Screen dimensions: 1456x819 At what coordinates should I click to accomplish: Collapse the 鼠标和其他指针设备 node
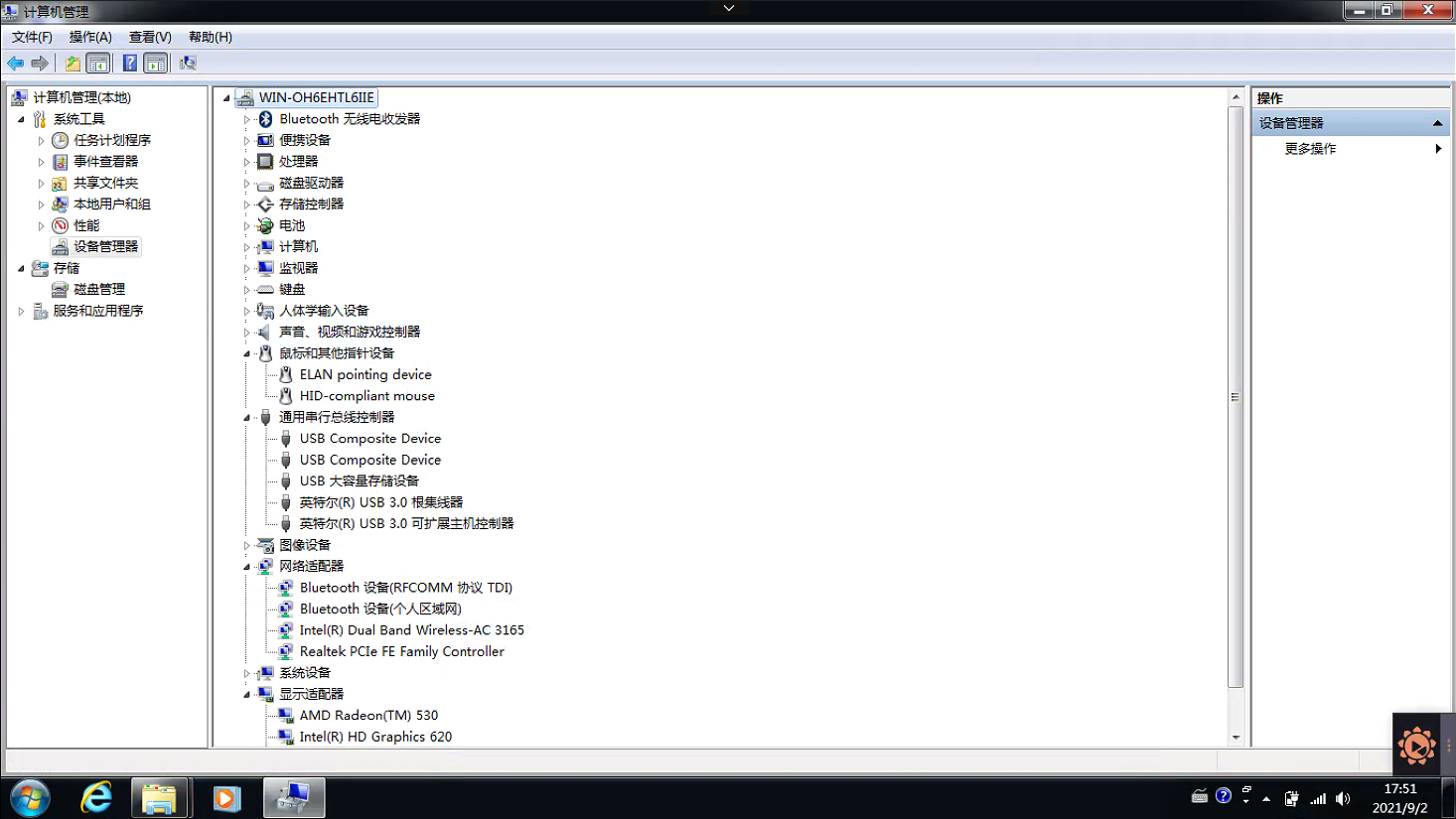[247, 354]
